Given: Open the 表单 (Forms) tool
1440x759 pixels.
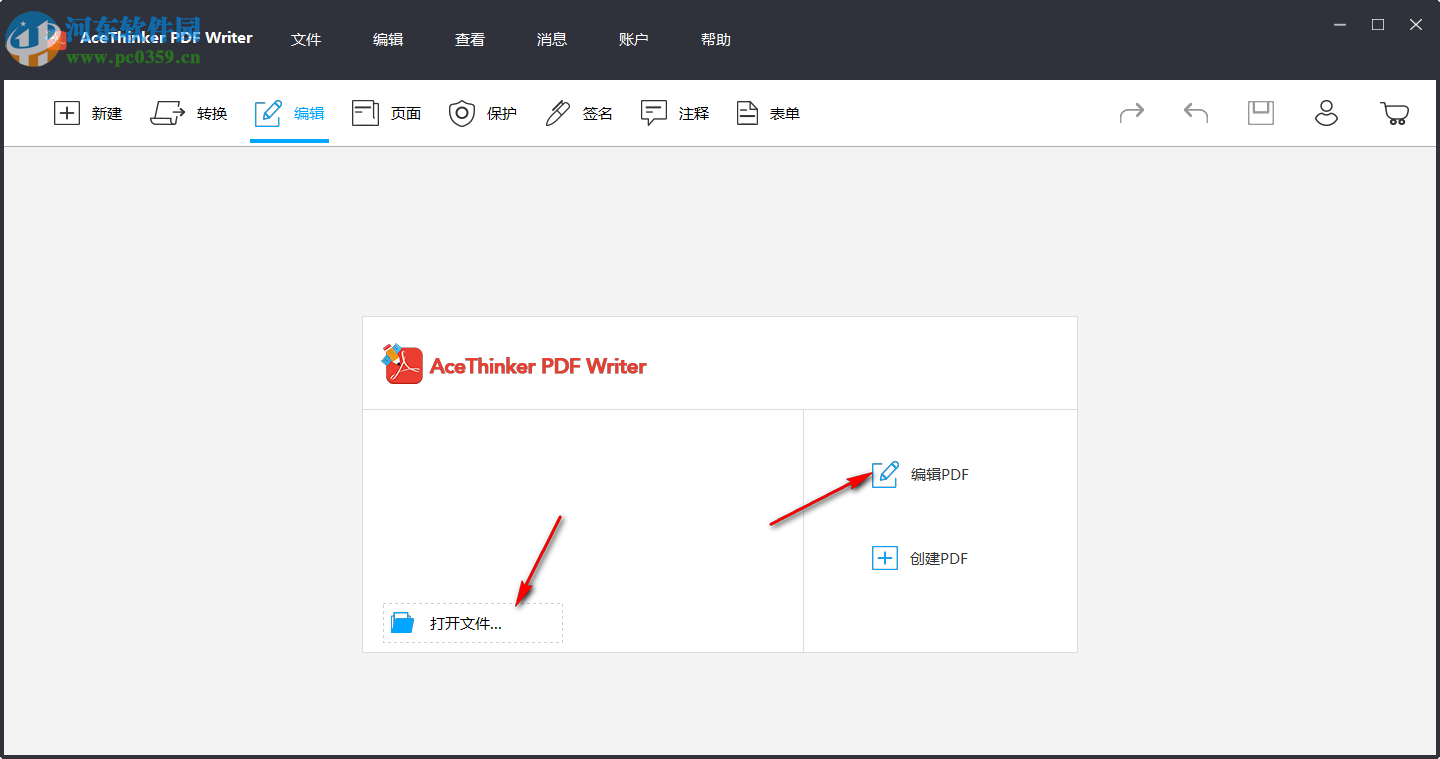Looking at the screenshot, I should pos(767,113).
